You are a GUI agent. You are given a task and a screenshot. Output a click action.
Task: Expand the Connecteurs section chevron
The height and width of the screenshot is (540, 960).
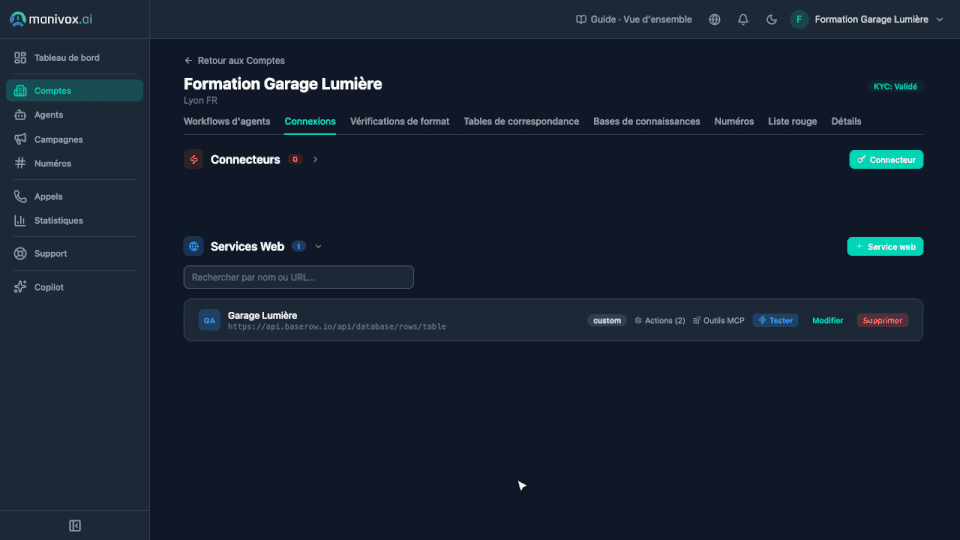click(315, 159)
